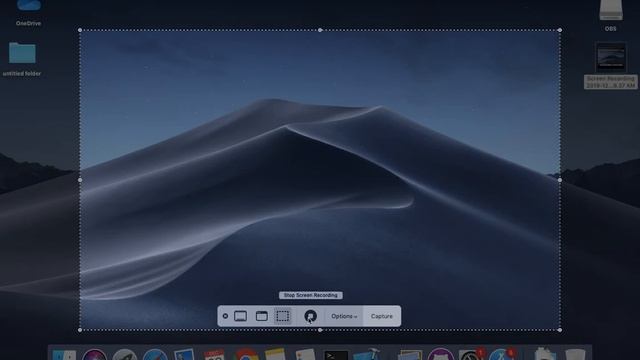
Task: Click the untitled folder name label
Action: point(22,73)
